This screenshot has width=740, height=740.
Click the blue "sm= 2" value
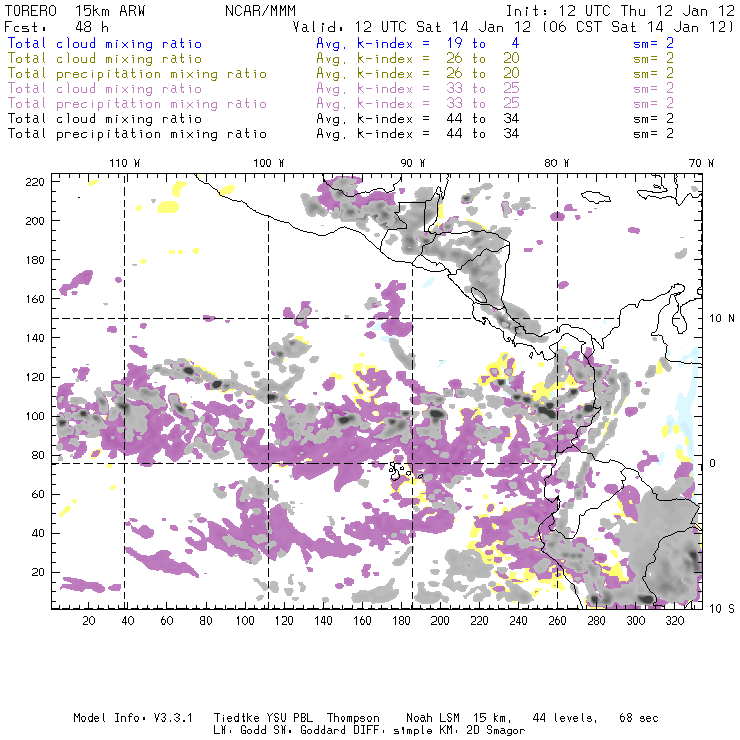pyautogui.click(x=654, y=43)
